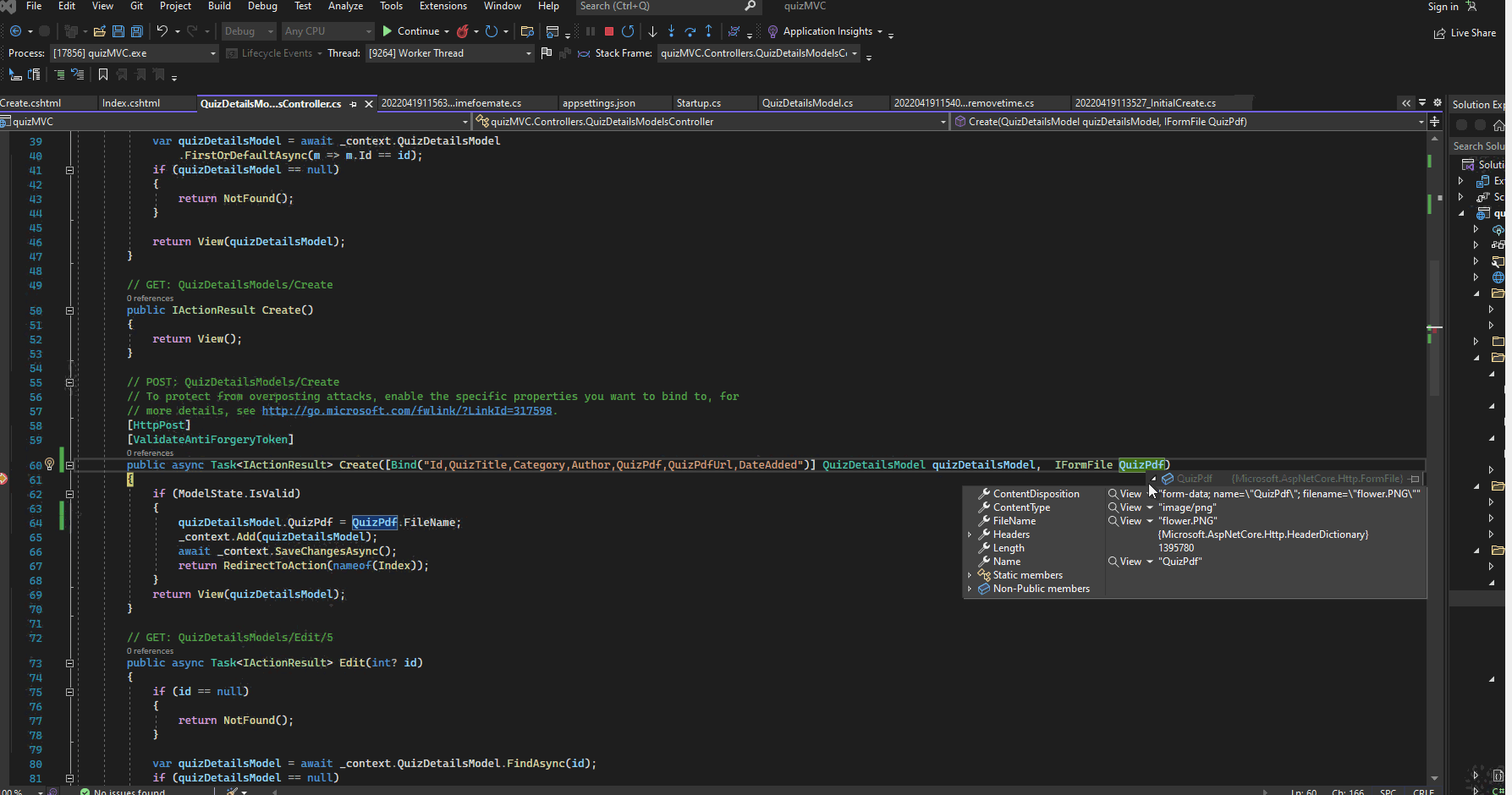The width and height of the screenshot is (1512, 795).
Task: Click the Hot Reload flame icon
Action: pos(462,31)
